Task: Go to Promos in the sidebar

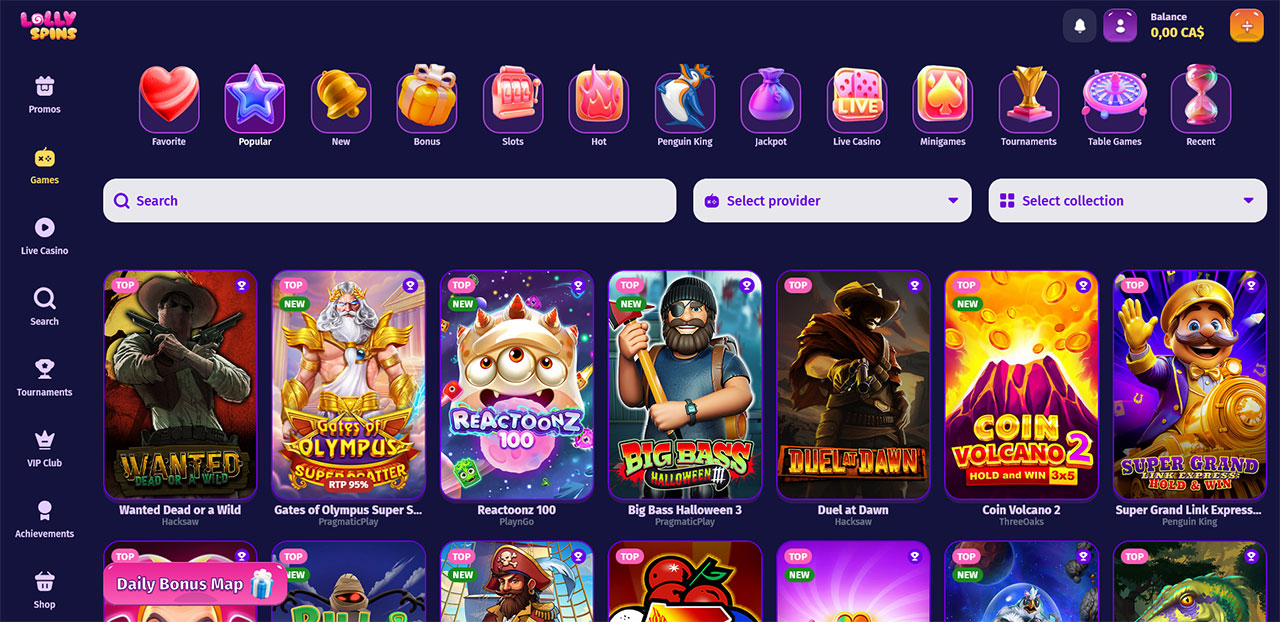Action: point(44,95)
